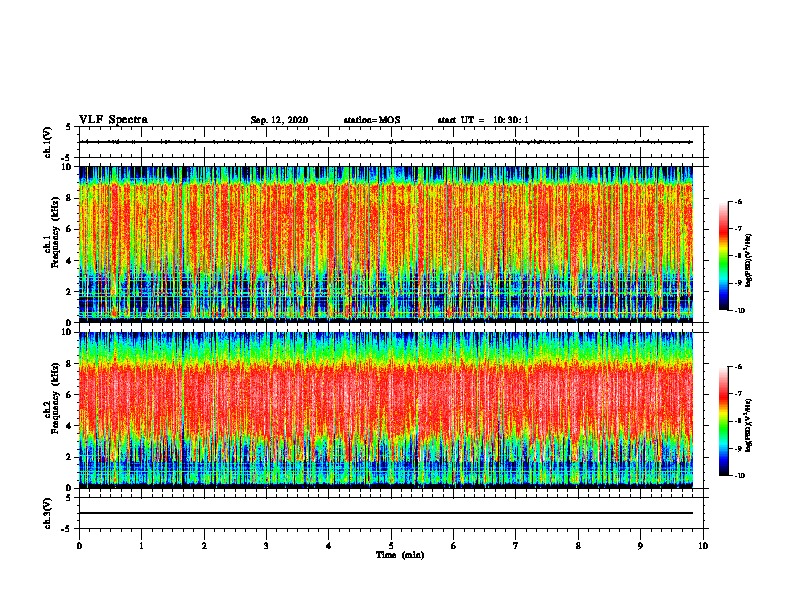Click the ch.2 spectrogram color scale bar
This screenshot has width=792, height=612.
[724, 421]
